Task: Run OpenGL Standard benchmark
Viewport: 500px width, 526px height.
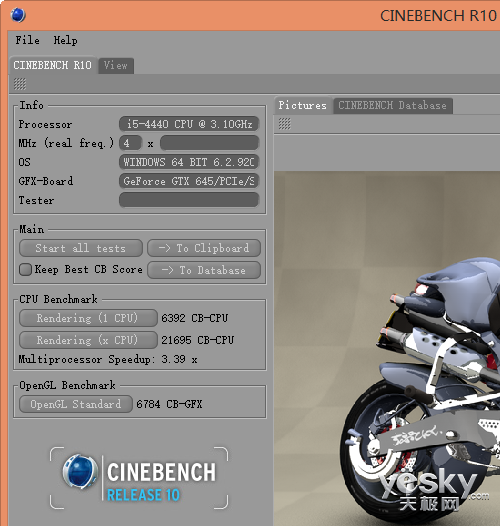Action: point(76,404)
